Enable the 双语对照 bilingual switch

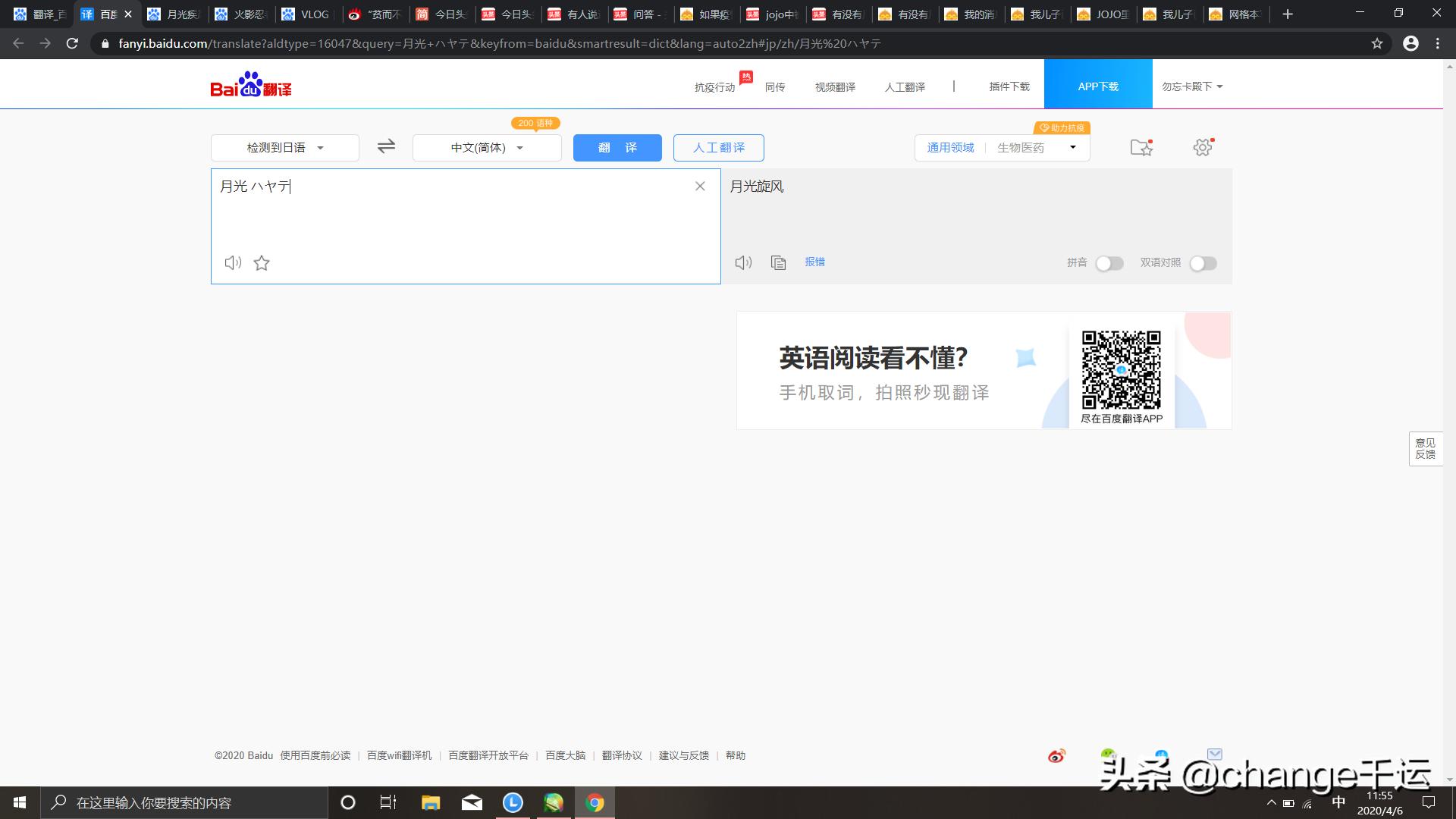click(1203, 263)
